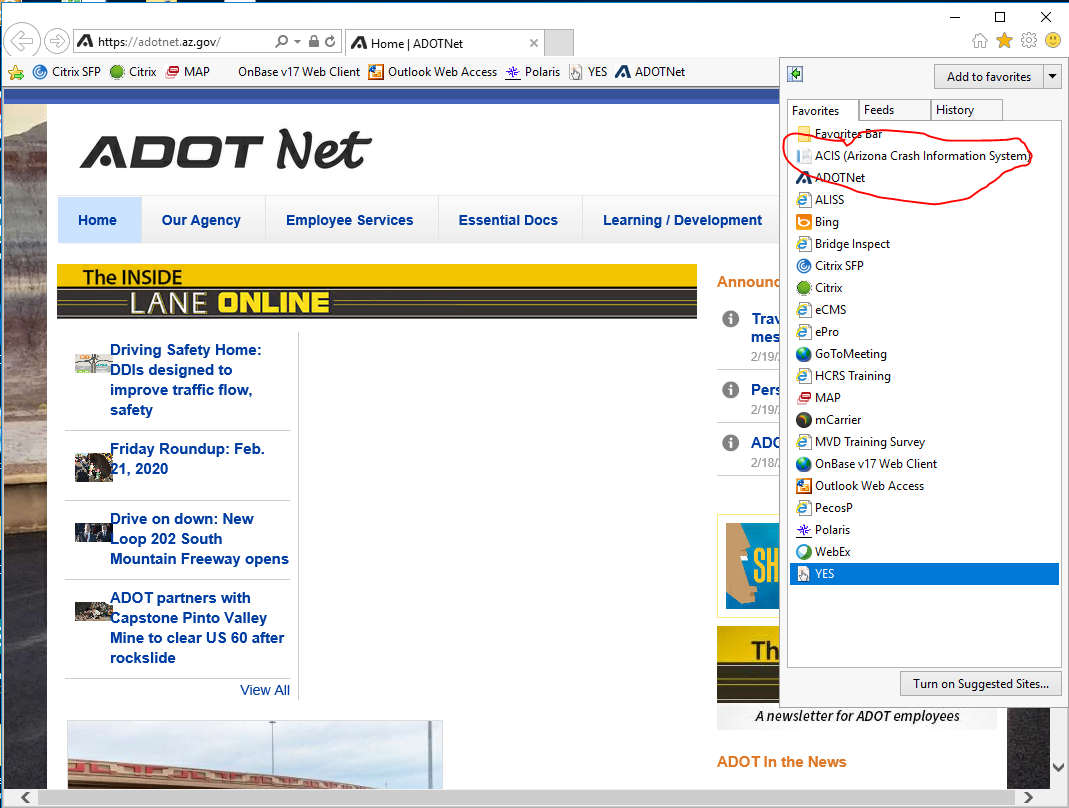Image resolution: width=1069 pixels, height=808 pixels.
Task: Open HCRS Training favorite
Action: tap(924, 376)
